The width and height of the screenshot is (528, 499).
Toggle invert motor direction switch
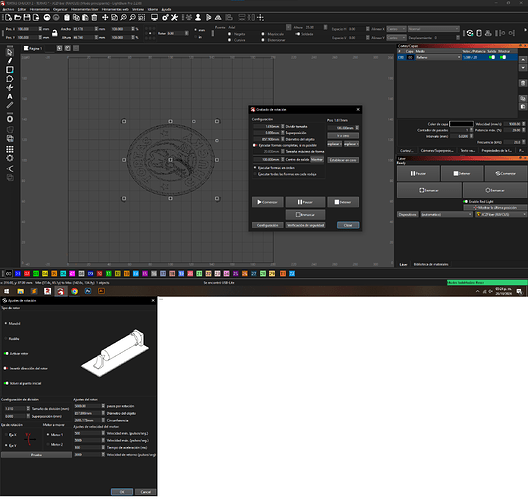point(6,368)
